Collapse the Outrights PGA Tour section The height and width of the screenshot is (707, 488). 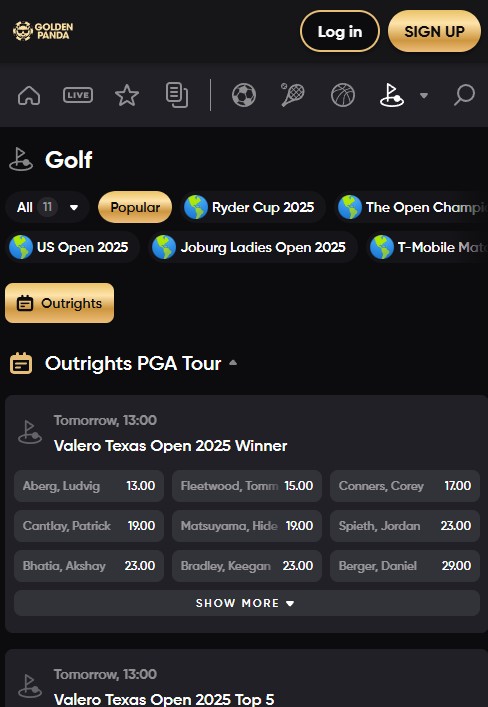click(233, 363)
